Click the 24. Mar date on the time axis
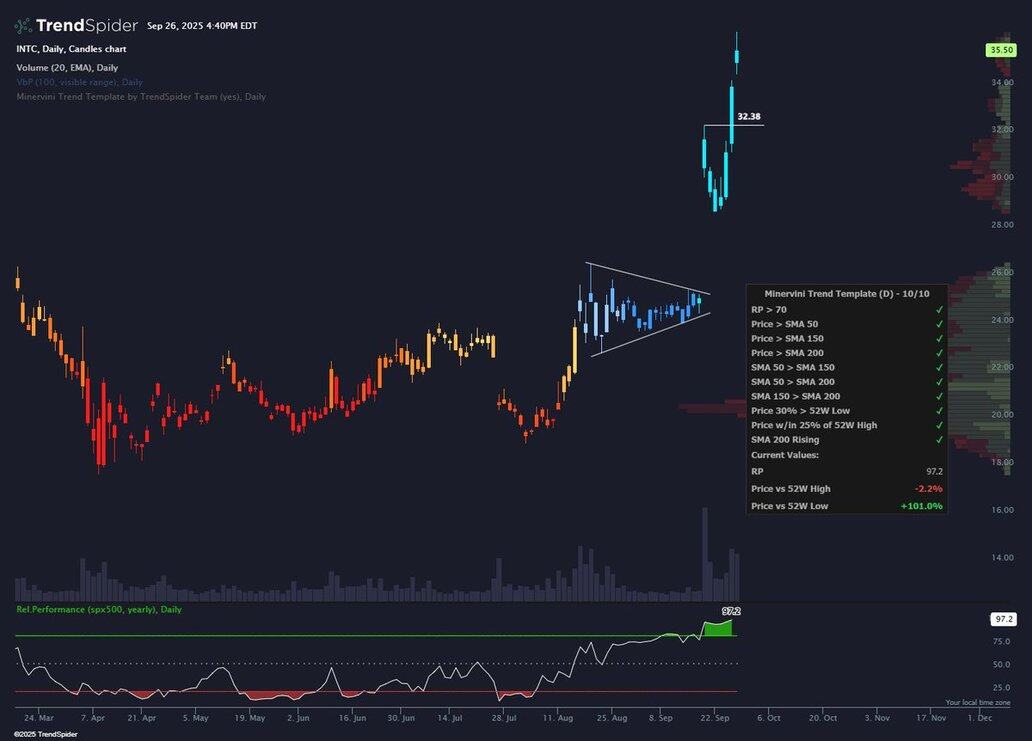 pos(39,718)
